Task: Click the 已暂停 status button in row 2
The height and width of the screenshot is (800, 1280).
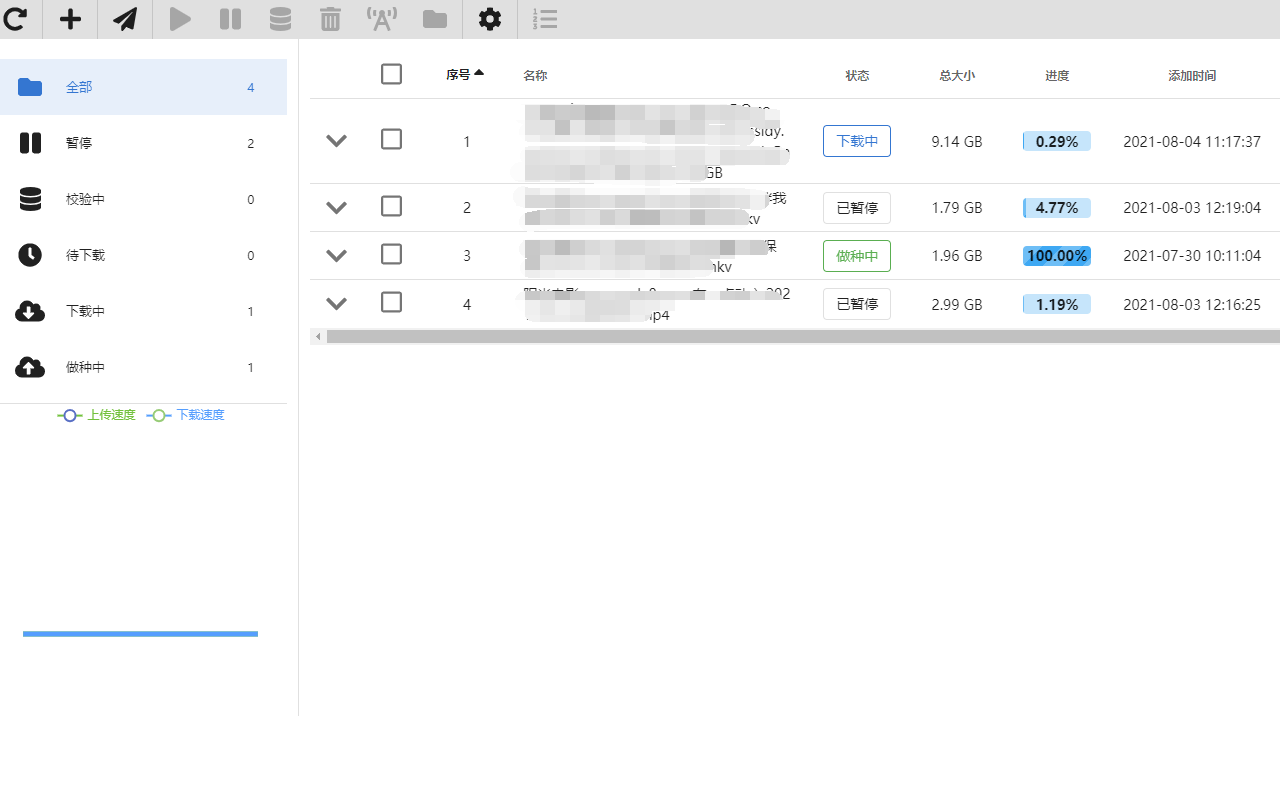Action: click(x=857, y=208)
